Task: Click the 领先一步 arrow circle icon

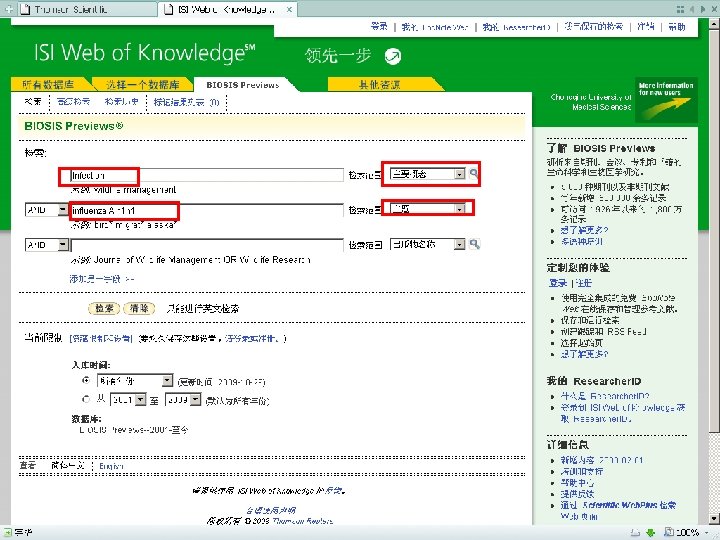Action: 393,56
